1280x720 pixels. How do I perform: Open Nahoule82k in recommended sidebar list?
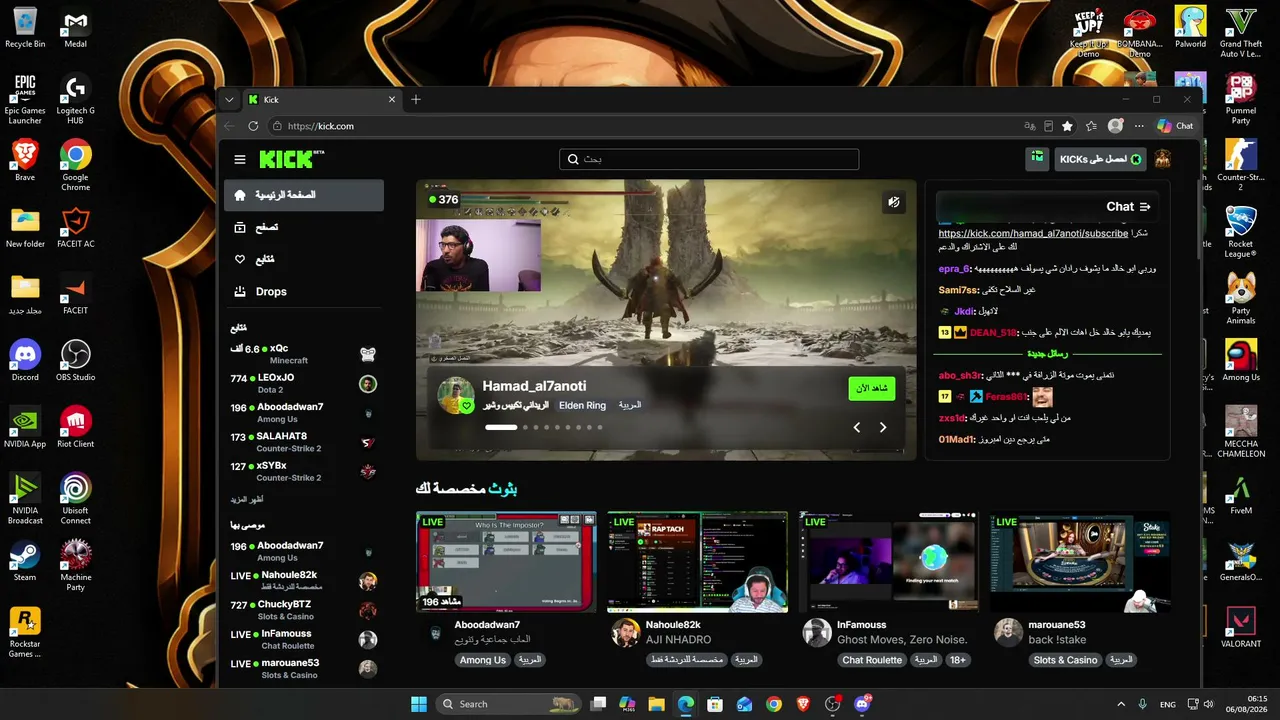coord(304,581)
